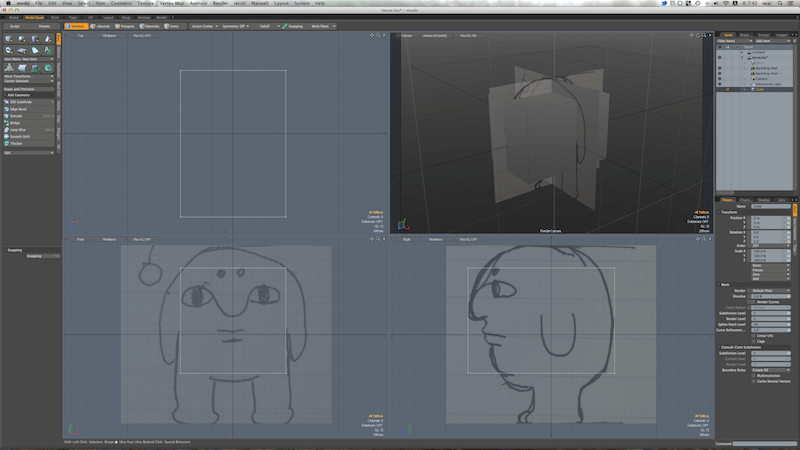This screenshot has height=450, width=800.
Task: Switch to Items selection mode
Action: [x=172, y=26]
